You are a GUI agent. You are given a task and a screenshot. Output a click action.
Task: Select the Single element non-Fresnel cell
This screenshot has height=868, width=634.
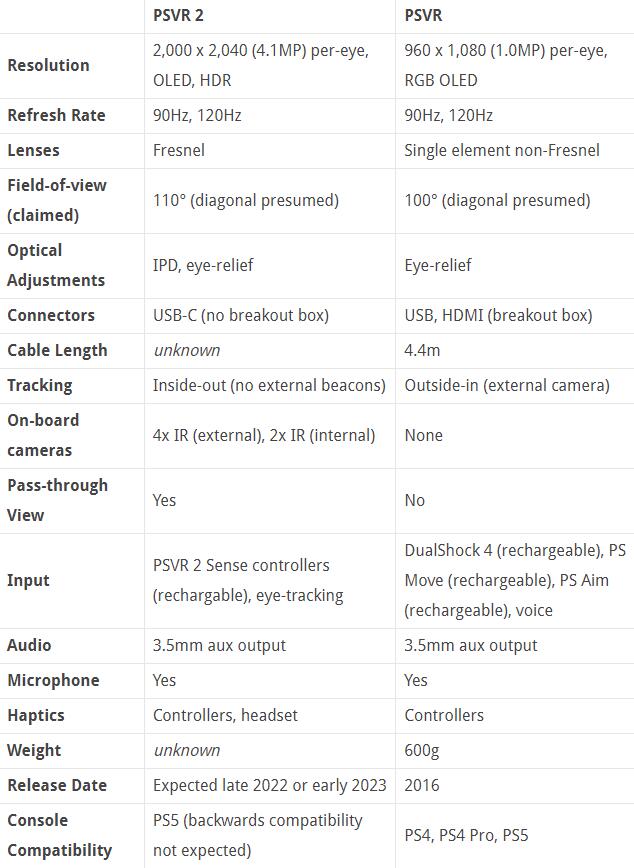[x=502, y=150]
